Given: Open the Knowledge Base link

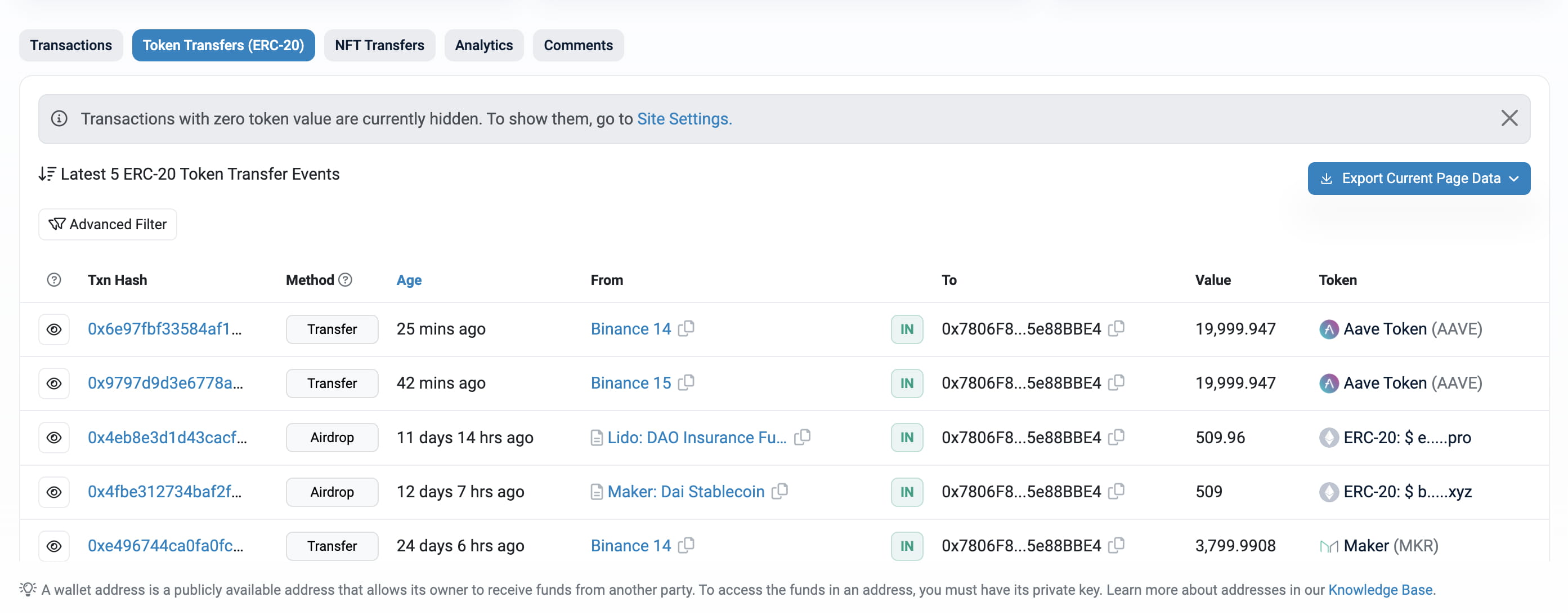Looking at the screenshot, I should pos(1380,589).
